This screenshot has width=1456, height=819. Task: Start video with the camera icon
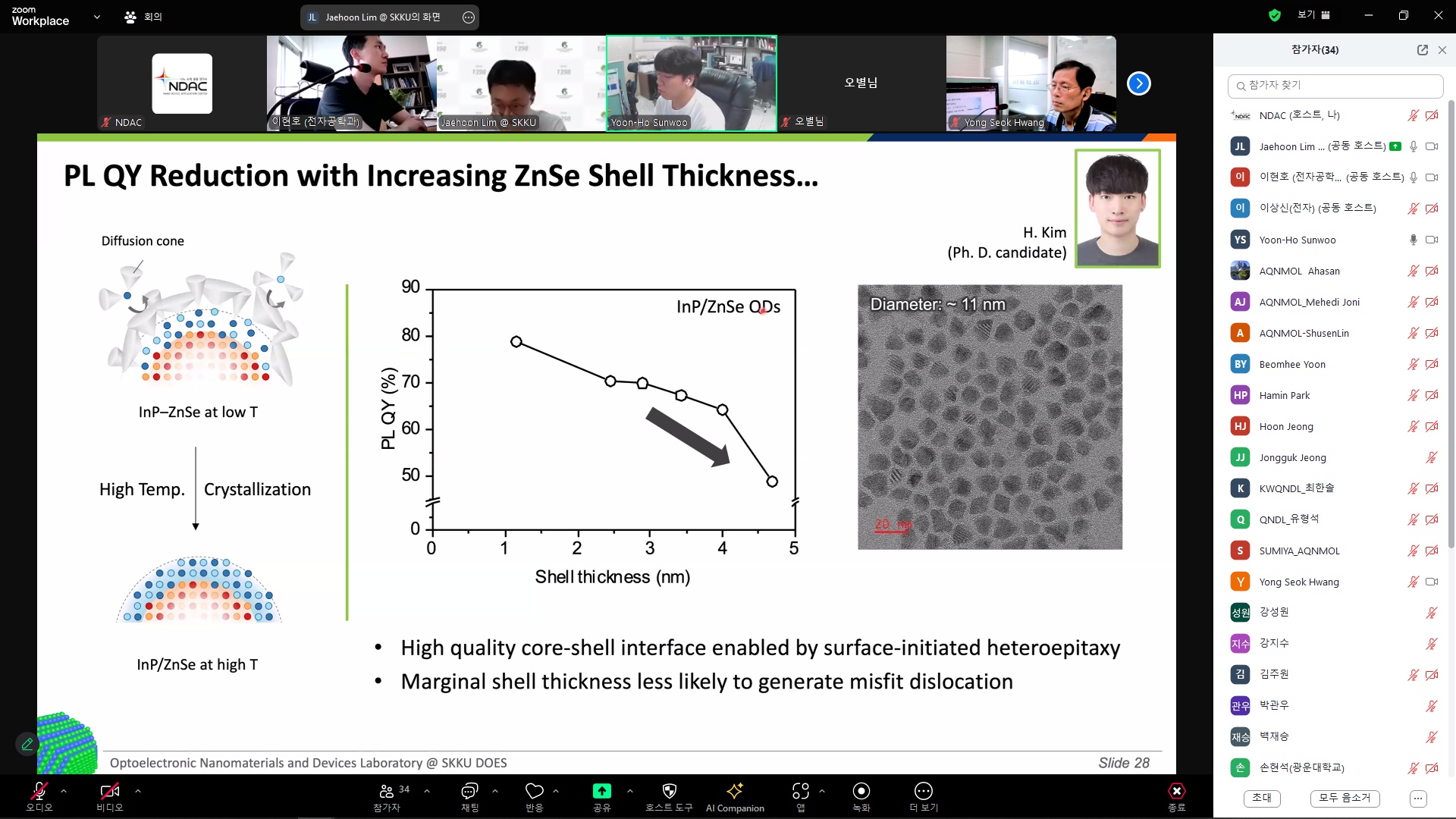[x=109, y=791]
